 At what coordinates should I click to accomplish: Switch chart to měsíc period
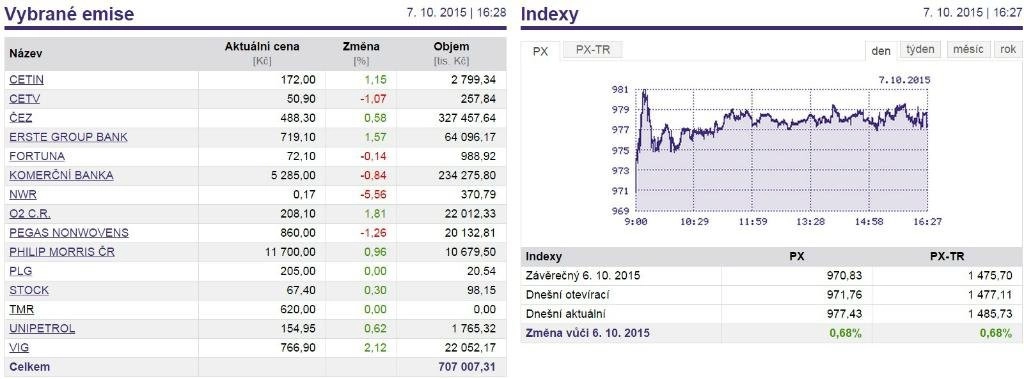coord(968,50)
